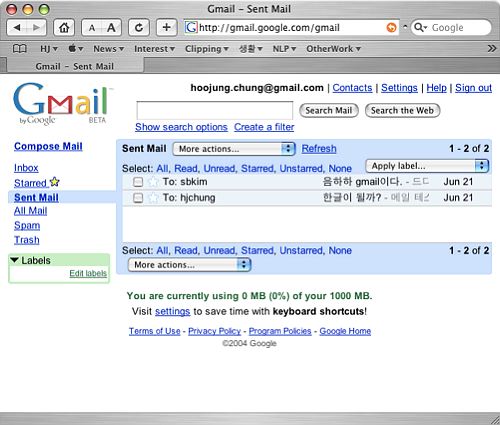Open Privacy Policy link
Viewport: 500px width, 425px height.
pyautogui.click(x=214, y=331)
